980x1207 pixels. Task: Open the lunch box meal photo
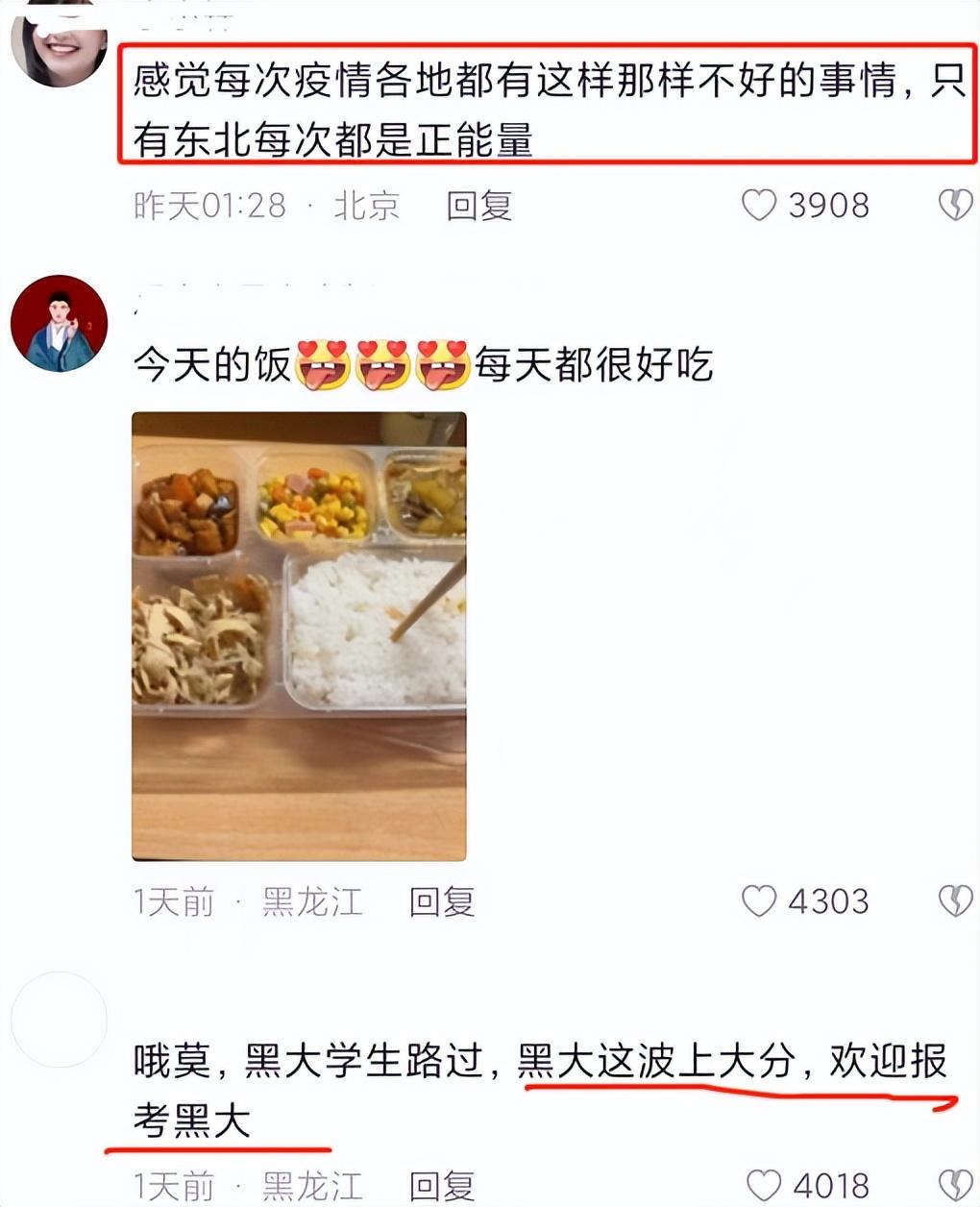coord(299,636)
